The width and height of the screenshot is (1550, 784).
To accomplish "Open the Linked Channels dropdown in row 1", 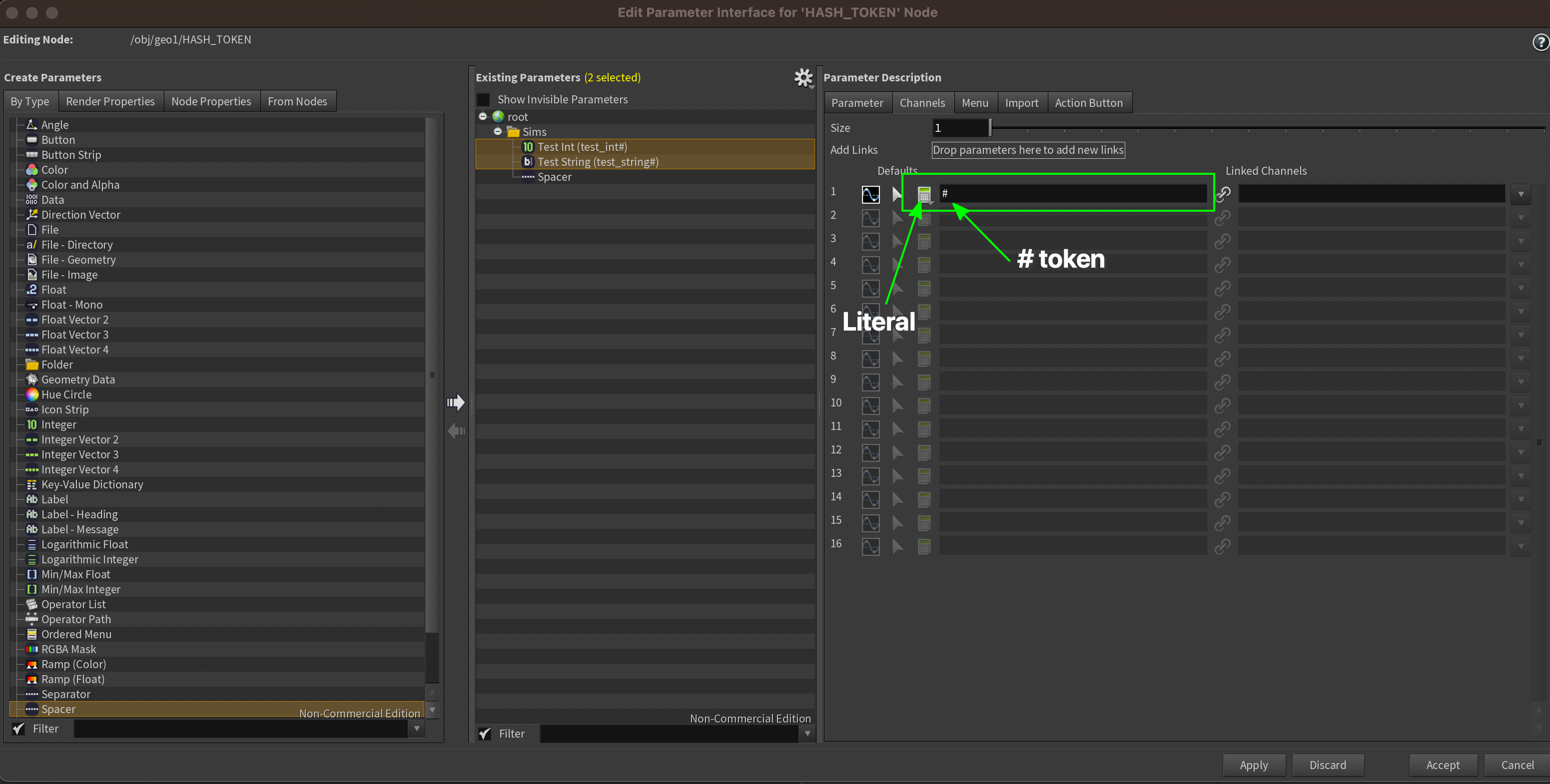I will point(1521,194).
